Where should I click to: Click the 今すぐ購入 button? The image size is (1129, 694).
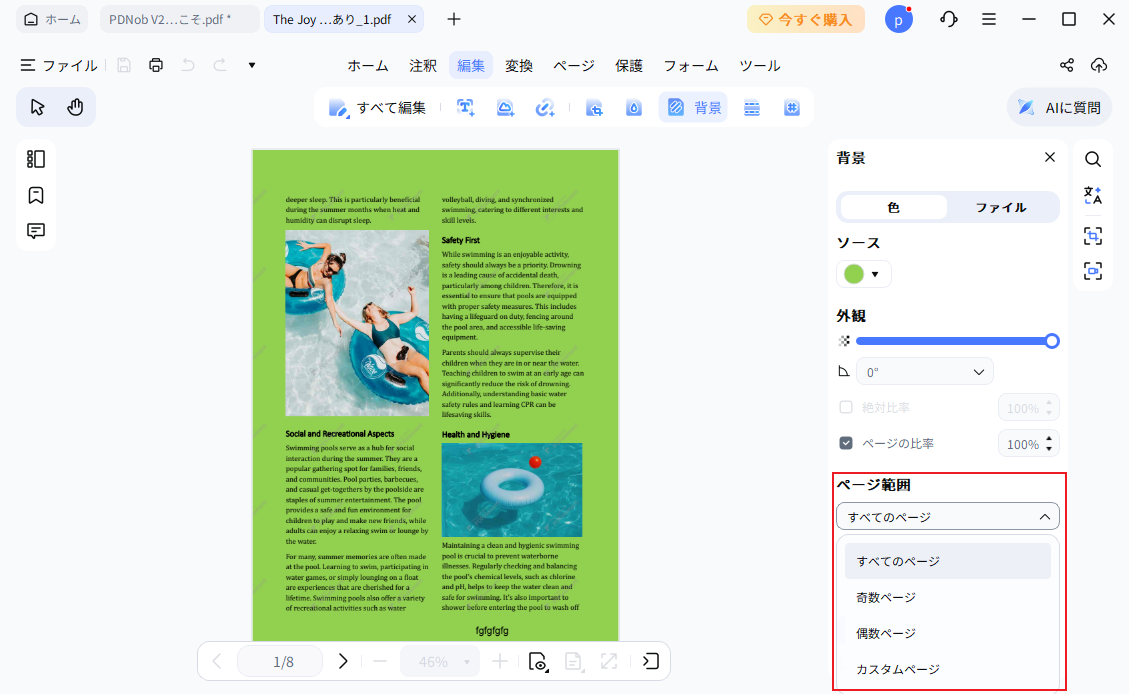pyautogui.click(x=805, y=19)
